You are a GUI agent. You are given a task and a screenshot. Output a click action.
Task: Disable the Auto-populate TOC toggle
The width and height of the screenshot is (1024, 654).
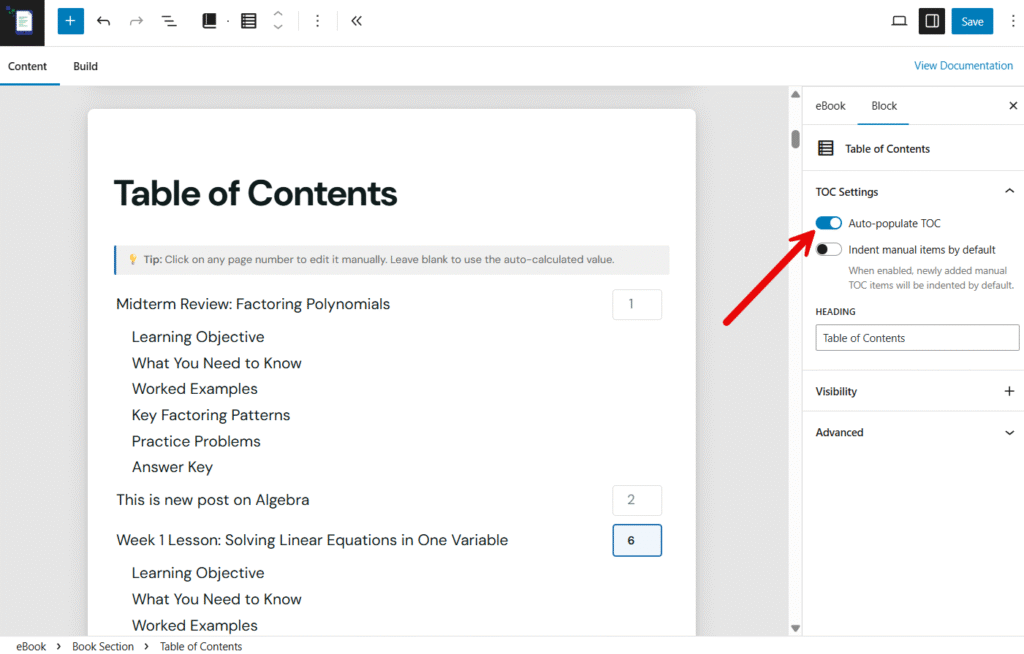[x=829, y=223]
